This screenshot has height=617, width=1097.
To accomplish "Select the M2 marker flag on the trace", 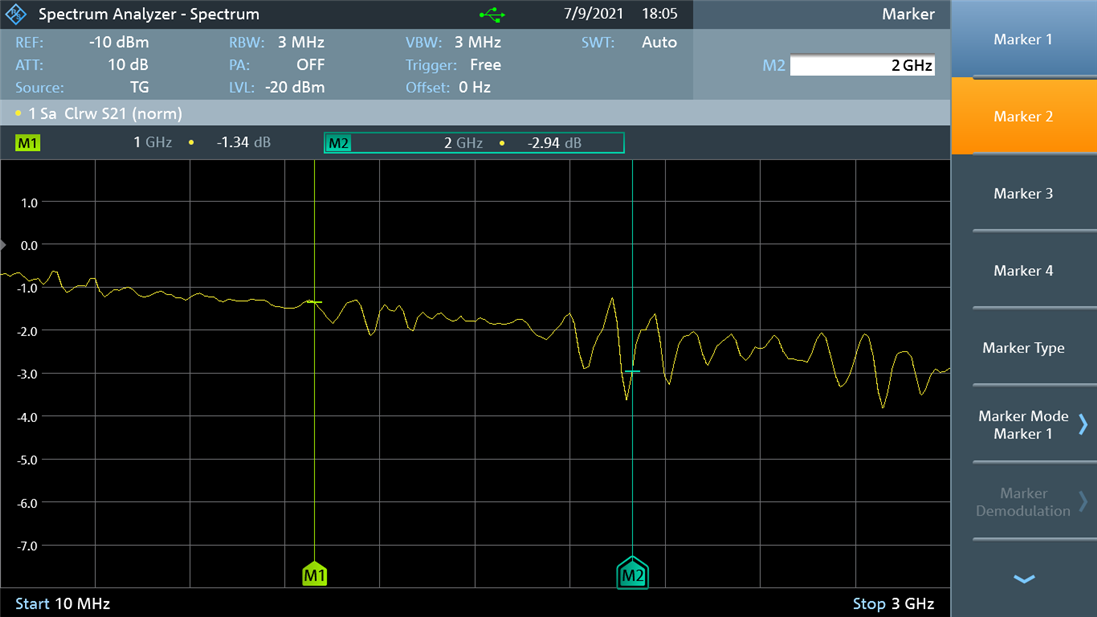I will click(x=632, y=574).
